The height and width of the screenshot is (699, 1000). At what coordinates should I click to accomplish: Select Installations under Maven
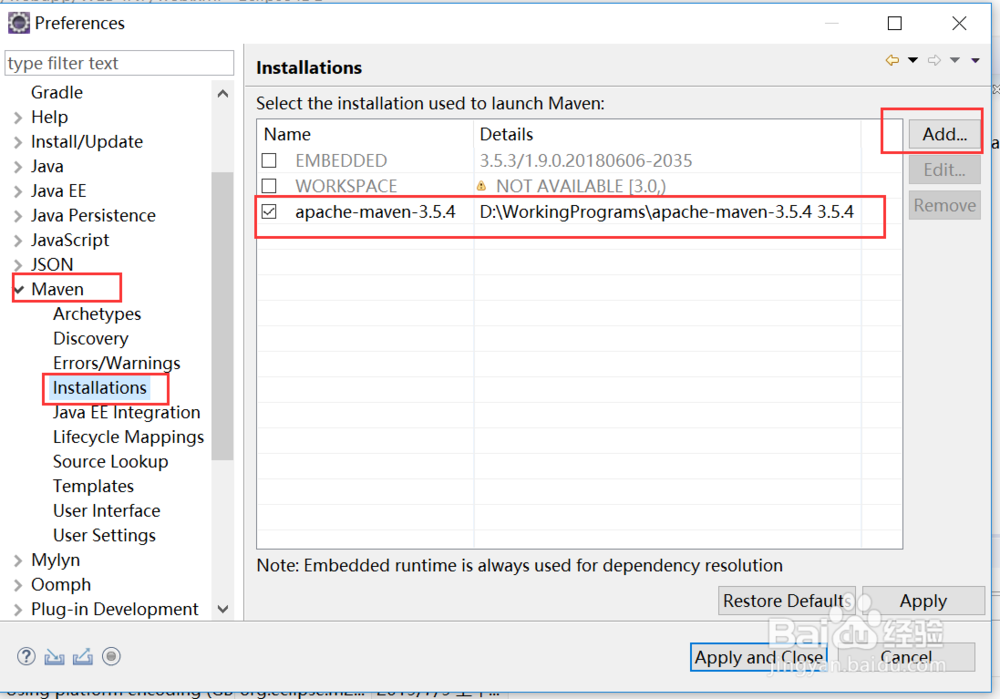pyautogui.click(x=99, y=388)
